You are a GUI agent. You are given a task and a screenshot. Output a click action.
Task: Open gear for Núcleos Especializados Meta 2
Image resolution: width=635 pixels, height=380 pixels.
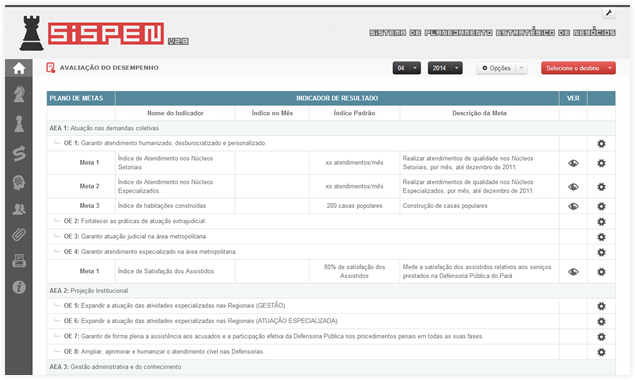[601, 186]
